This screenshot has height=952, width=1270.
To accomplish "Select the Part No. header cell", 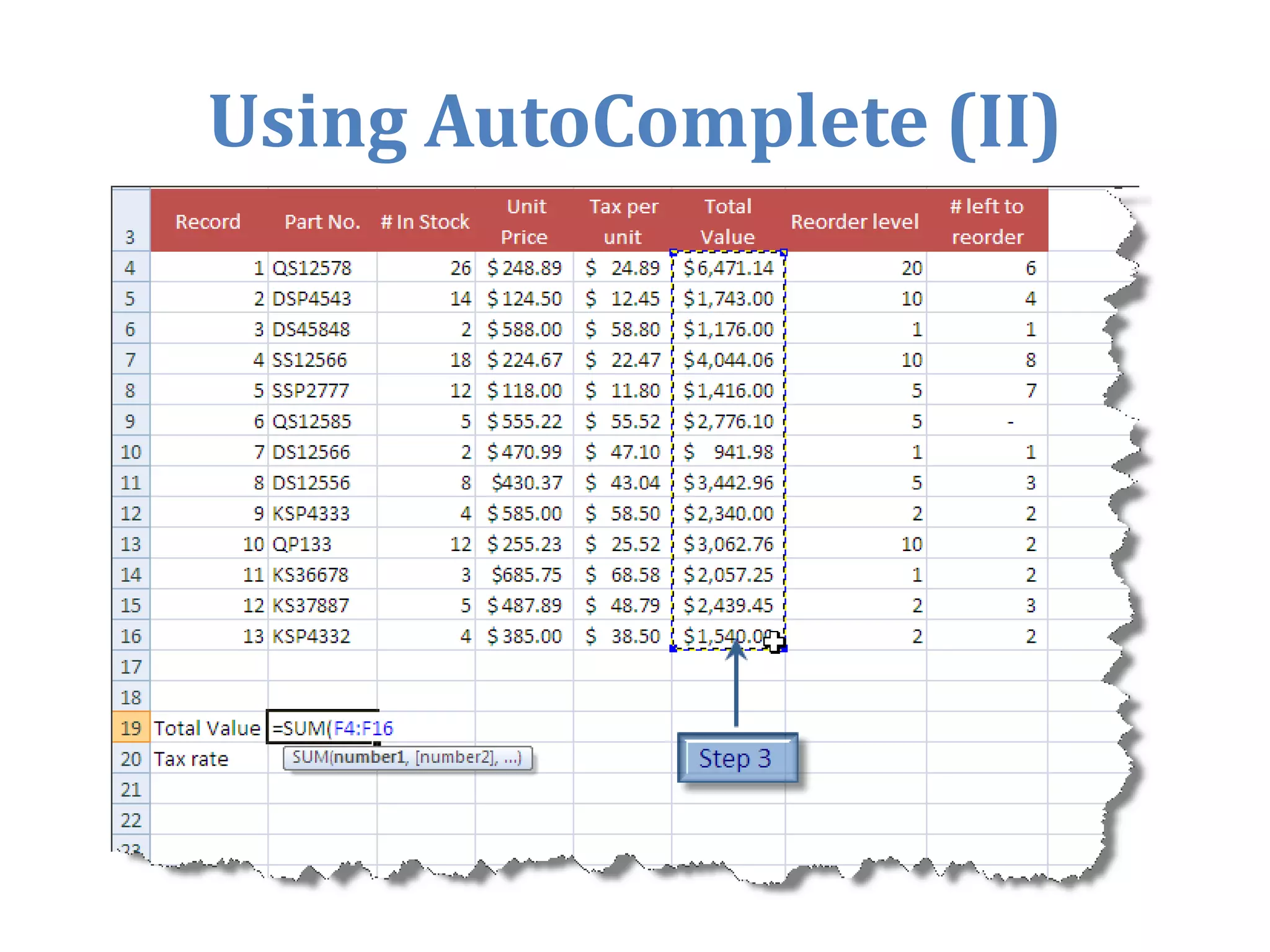I will click(x=322, y=221).
